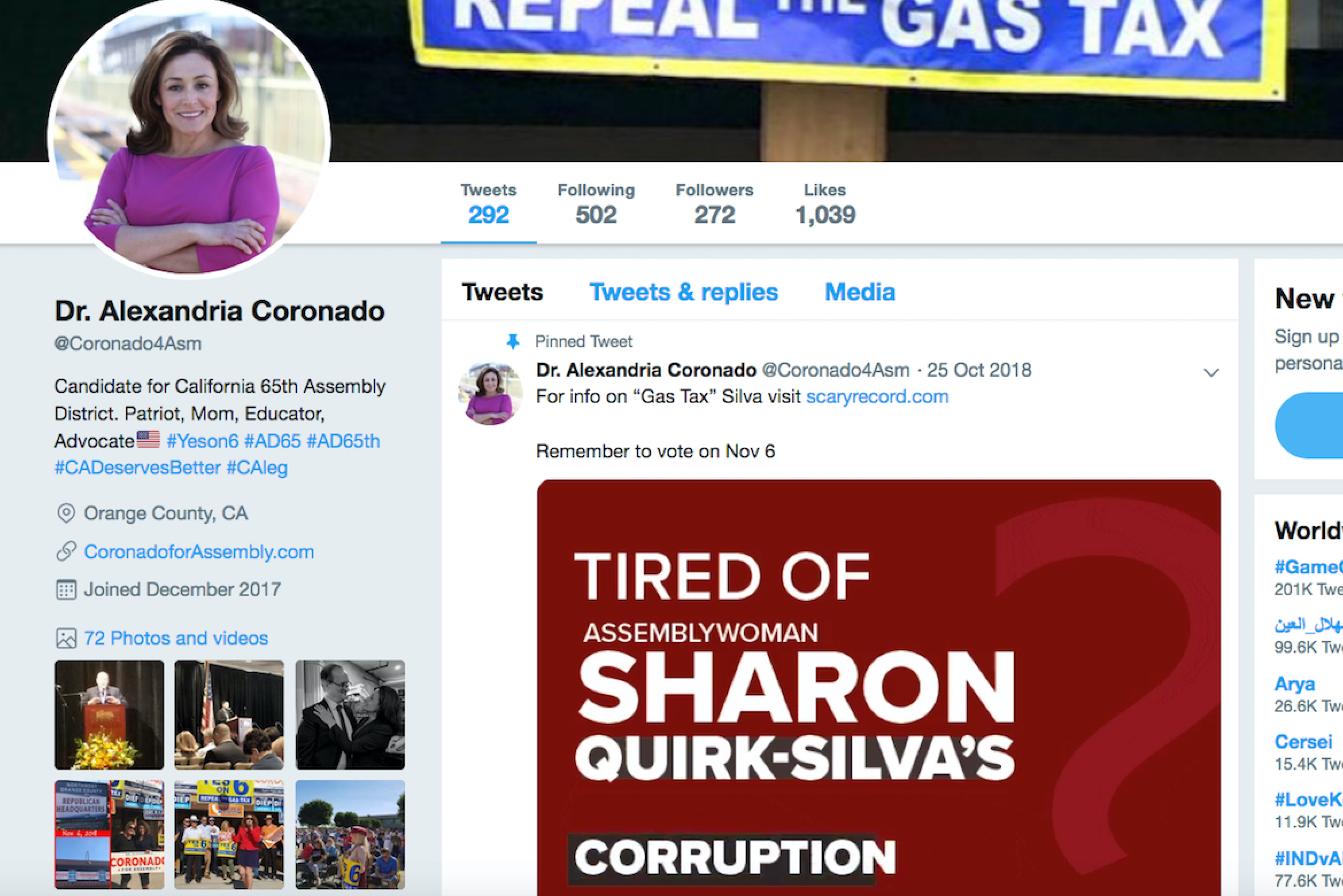Click the Cersei trending topic
The image size is (1343, 896).
pyautogui.click(x=1303, y=741)
